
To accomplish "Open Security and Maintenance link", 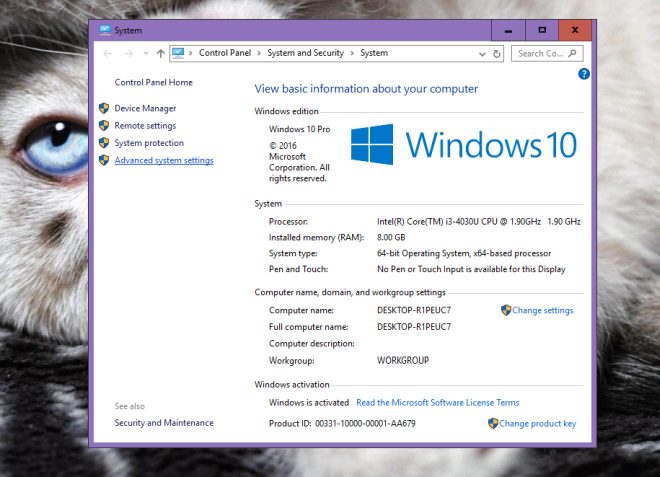I will [164, 423].
